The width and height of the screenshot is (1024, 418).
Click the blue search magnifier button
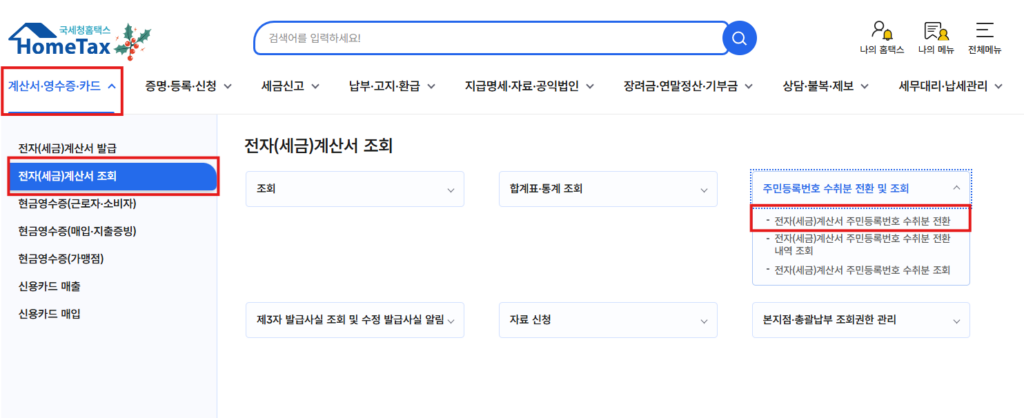739,38
